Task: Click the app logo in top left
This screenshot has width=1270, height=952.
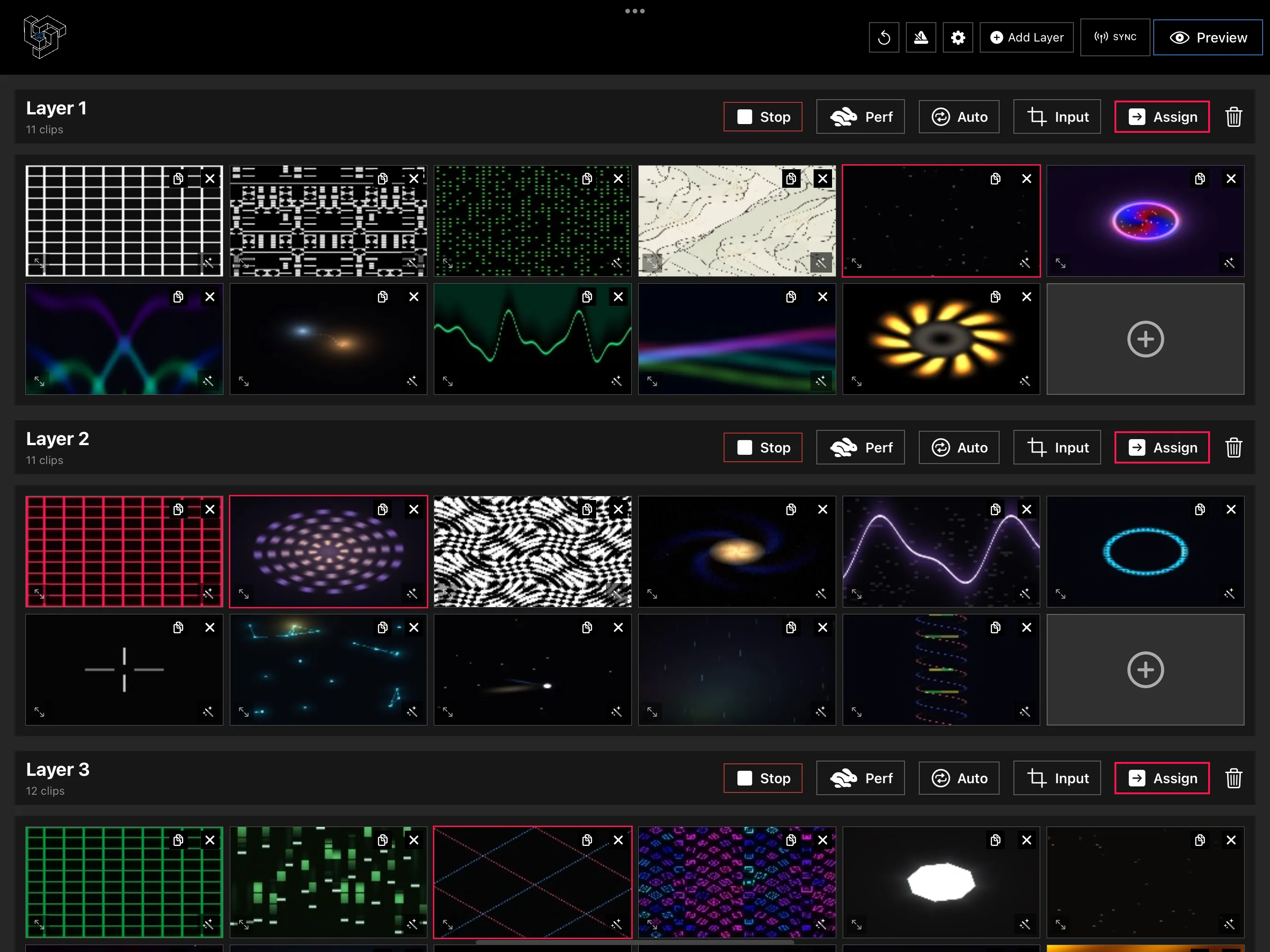Action: point(45,37)
